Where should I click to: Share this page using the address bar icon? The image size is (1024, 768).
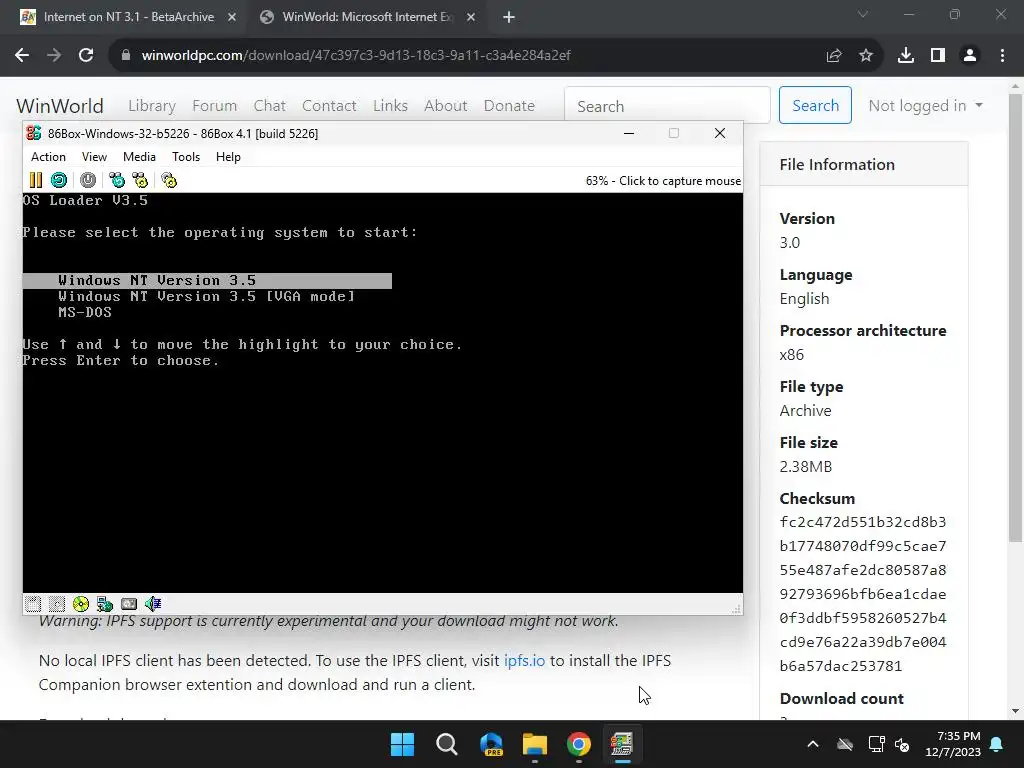point(833,56)
